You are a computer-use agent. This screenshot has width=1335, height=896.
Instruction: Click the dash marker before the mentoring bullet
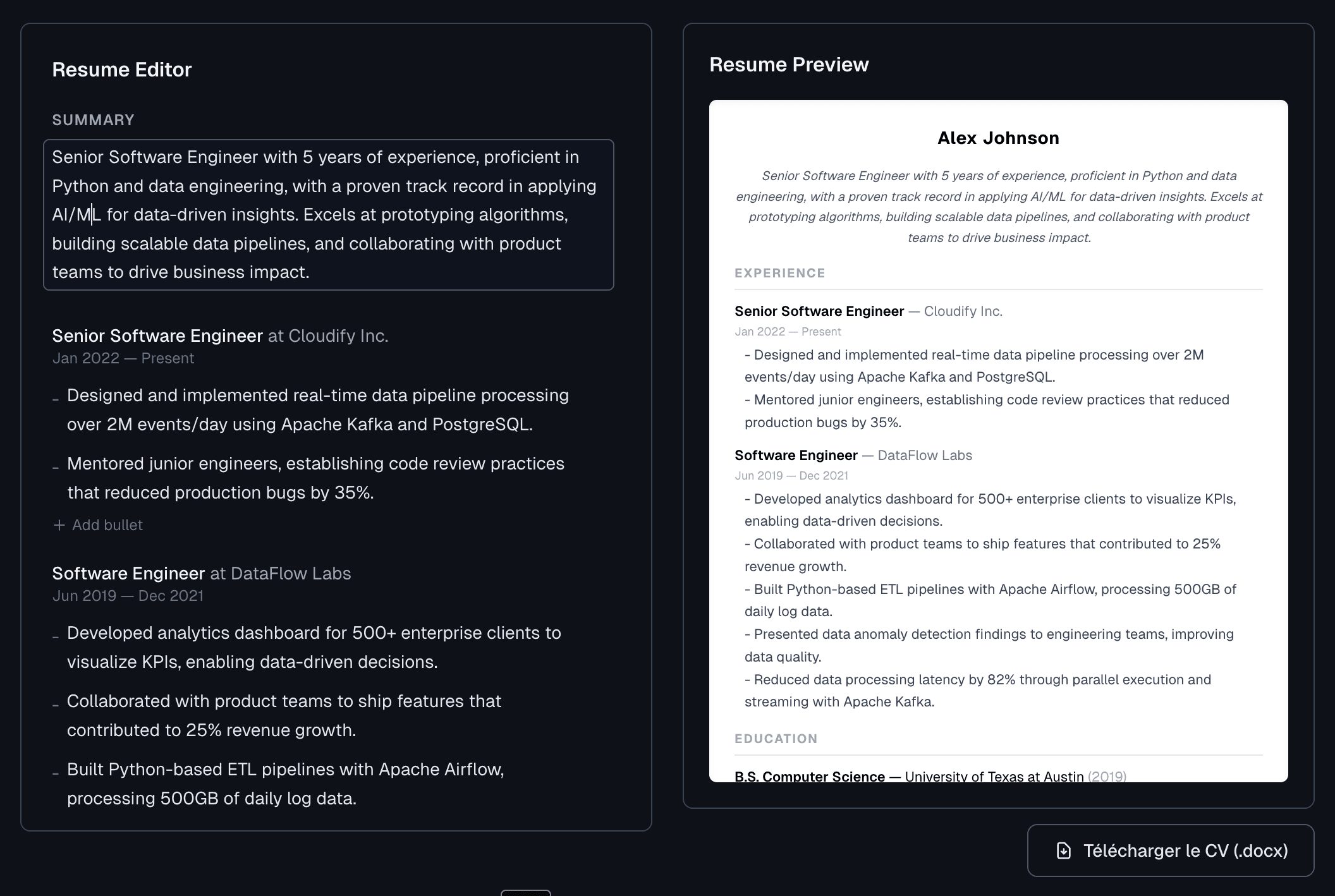click(x=56, y=466)
